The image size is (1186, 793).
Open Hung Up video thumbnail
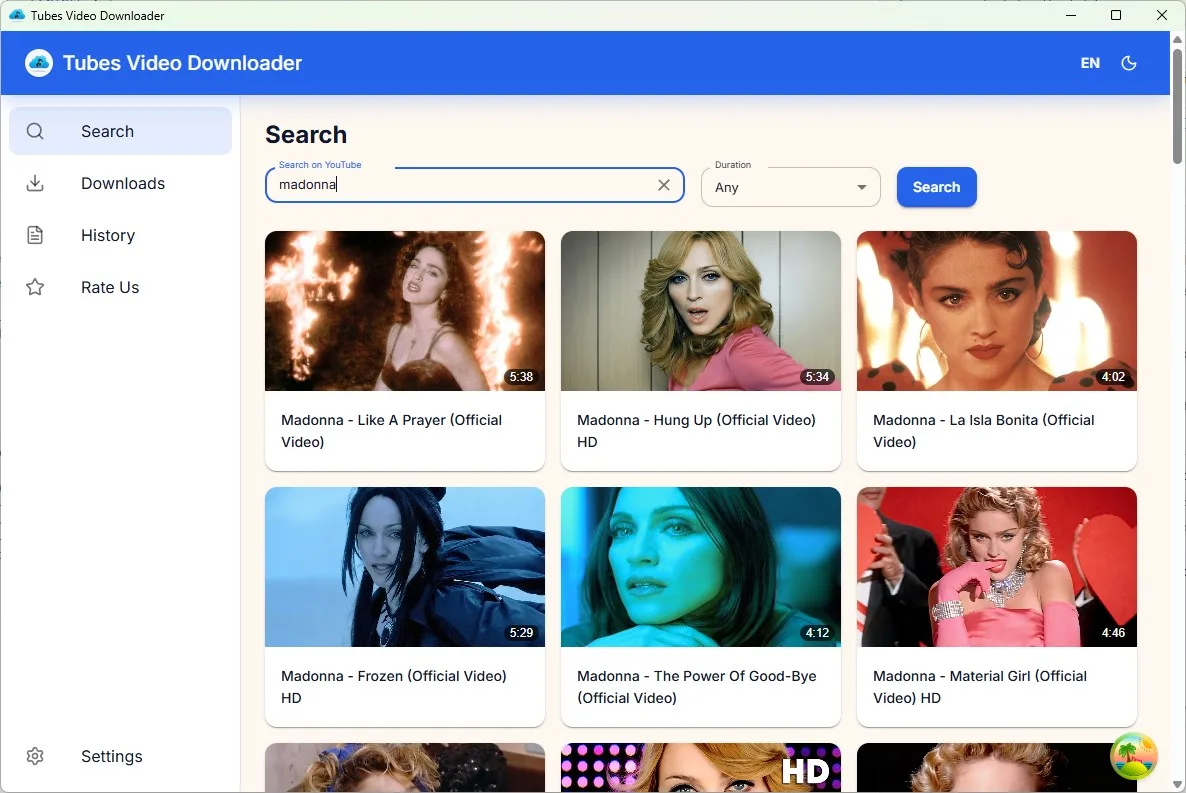[x=700, y=311]
